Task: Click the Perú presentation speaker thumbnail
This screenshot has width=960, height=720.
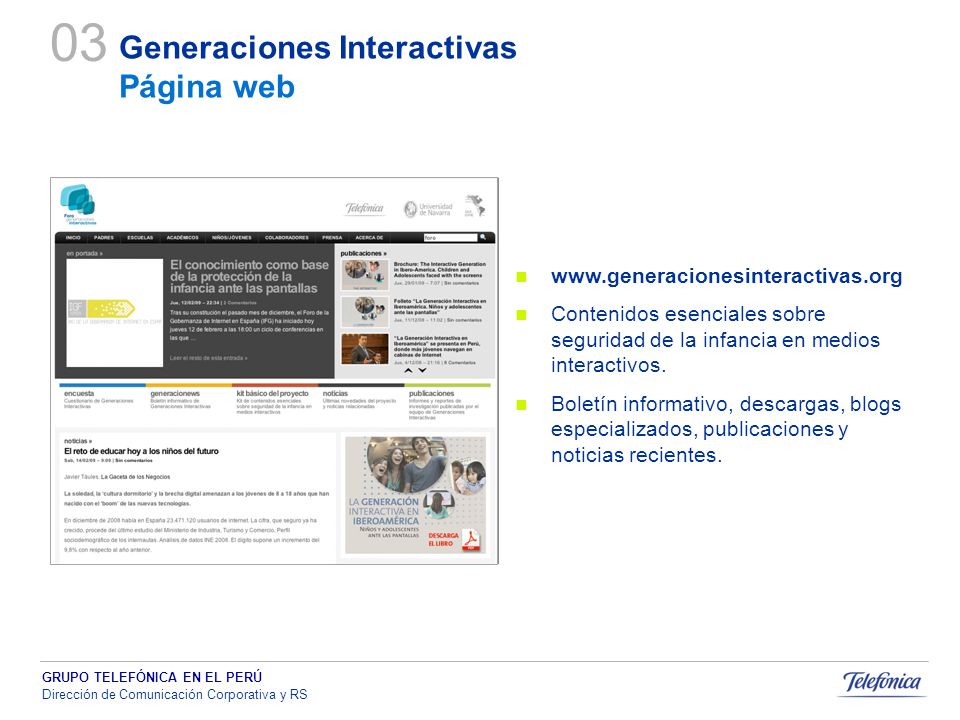Action: (365, 349)
